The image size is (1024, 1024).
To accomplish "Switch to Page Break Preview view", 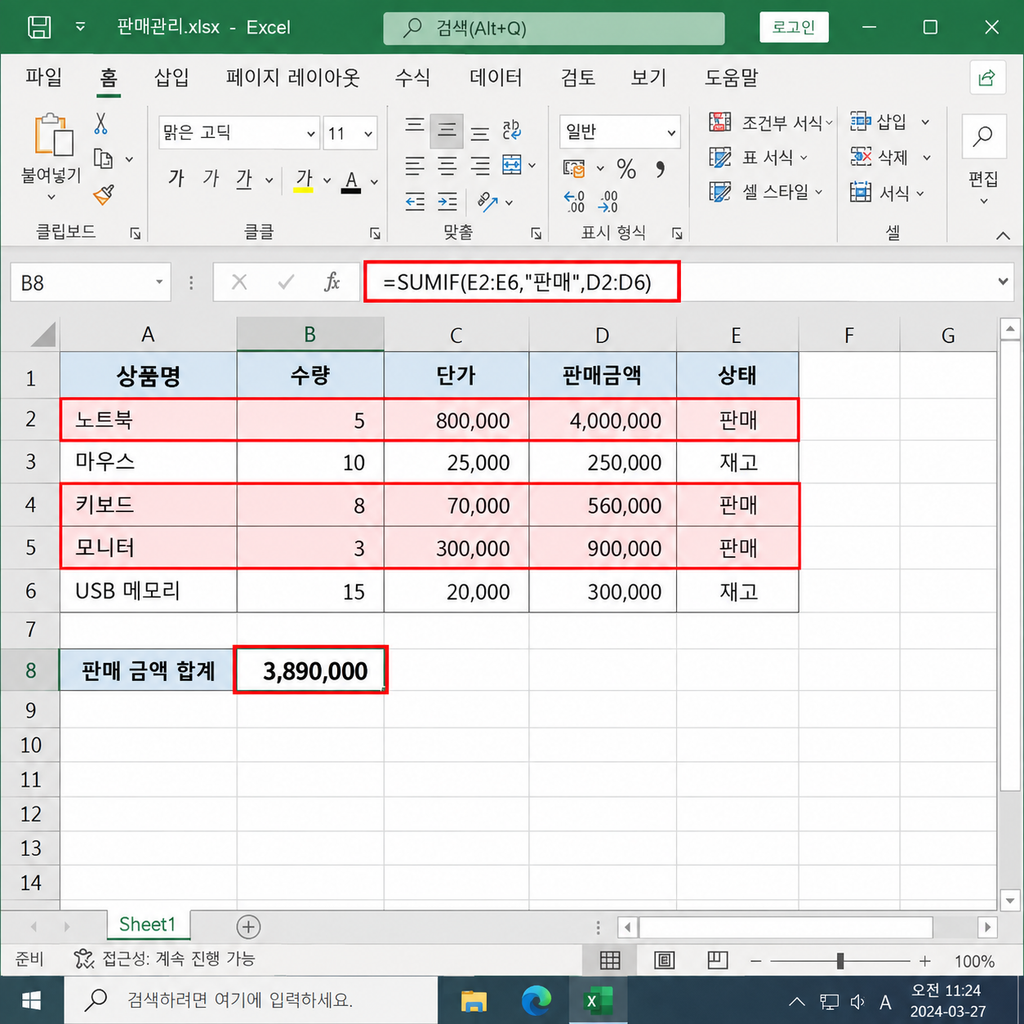I will [x=718, y=960].
